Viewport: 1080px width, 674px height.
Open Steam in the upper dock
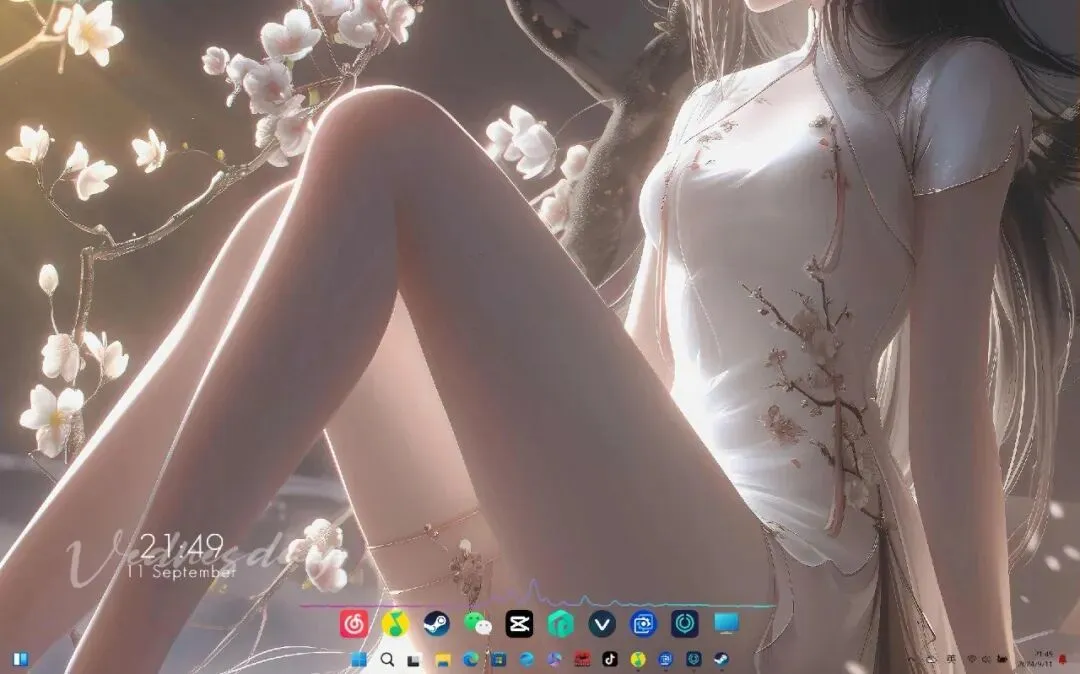pyautogui.click(x=437, y=624)
